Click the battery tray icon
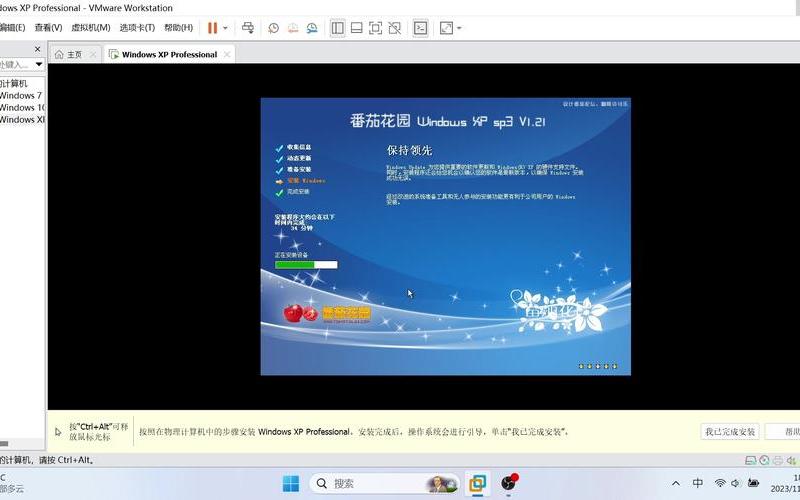The width and height of the screenshot is (800, 500). 753,483
